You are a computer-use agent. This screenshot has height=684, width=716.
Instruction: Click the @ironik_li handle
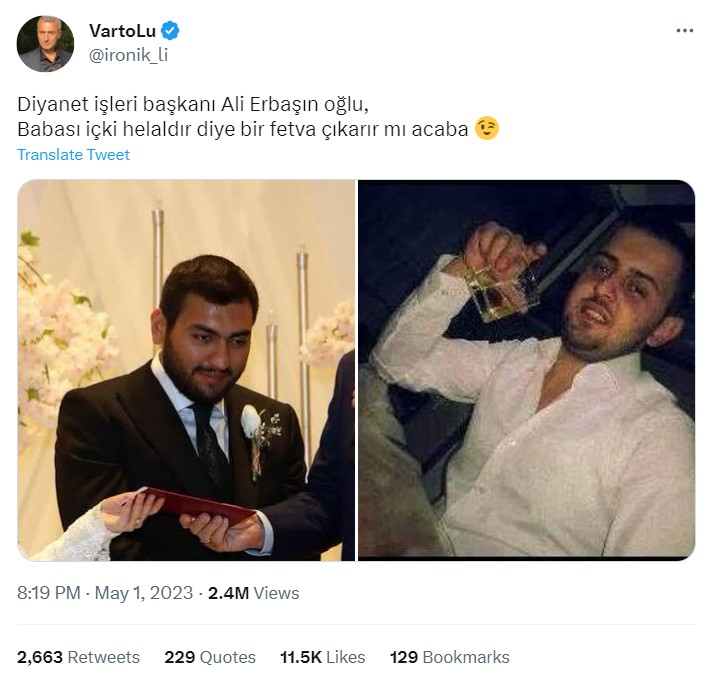[128, 55]
